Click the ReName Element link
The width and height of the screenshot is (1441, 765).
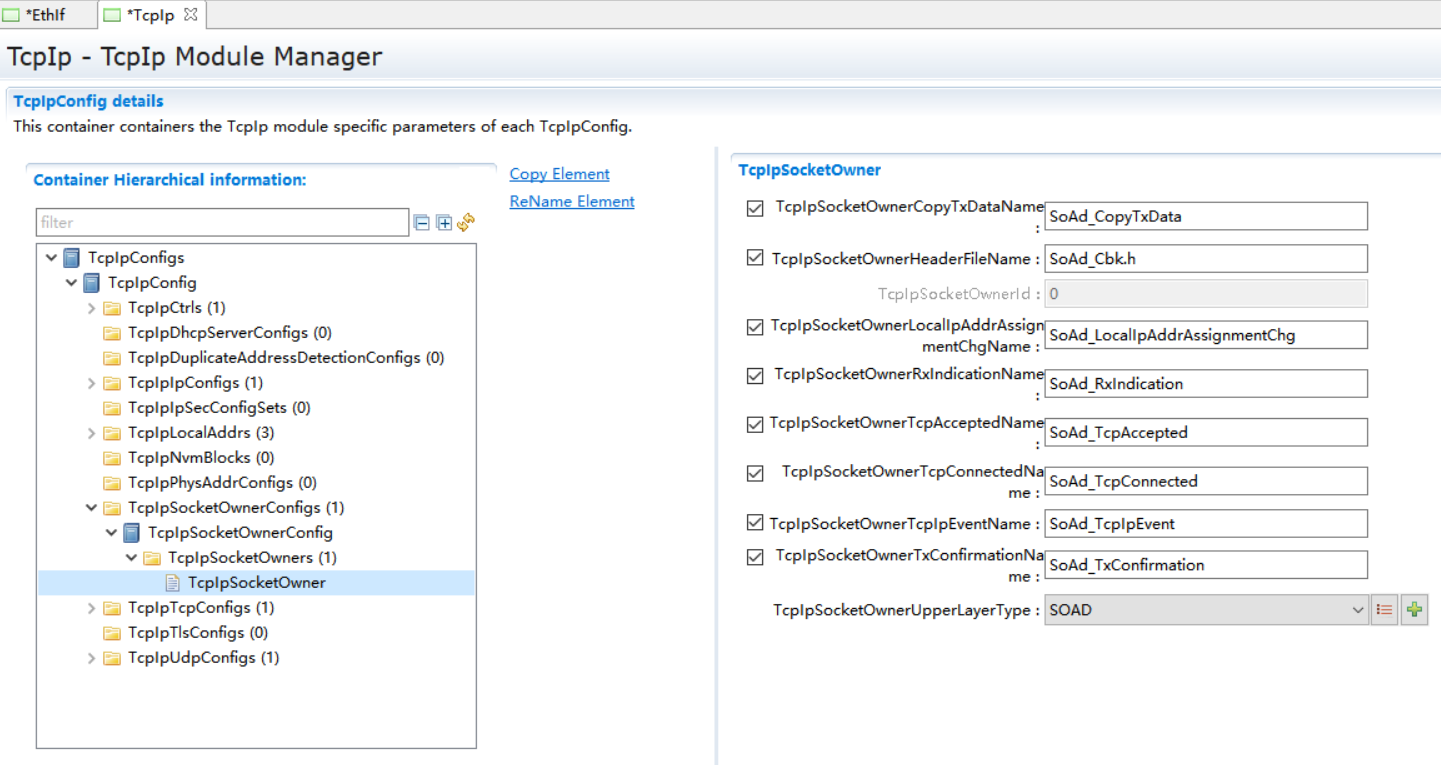tap(571, 201)
